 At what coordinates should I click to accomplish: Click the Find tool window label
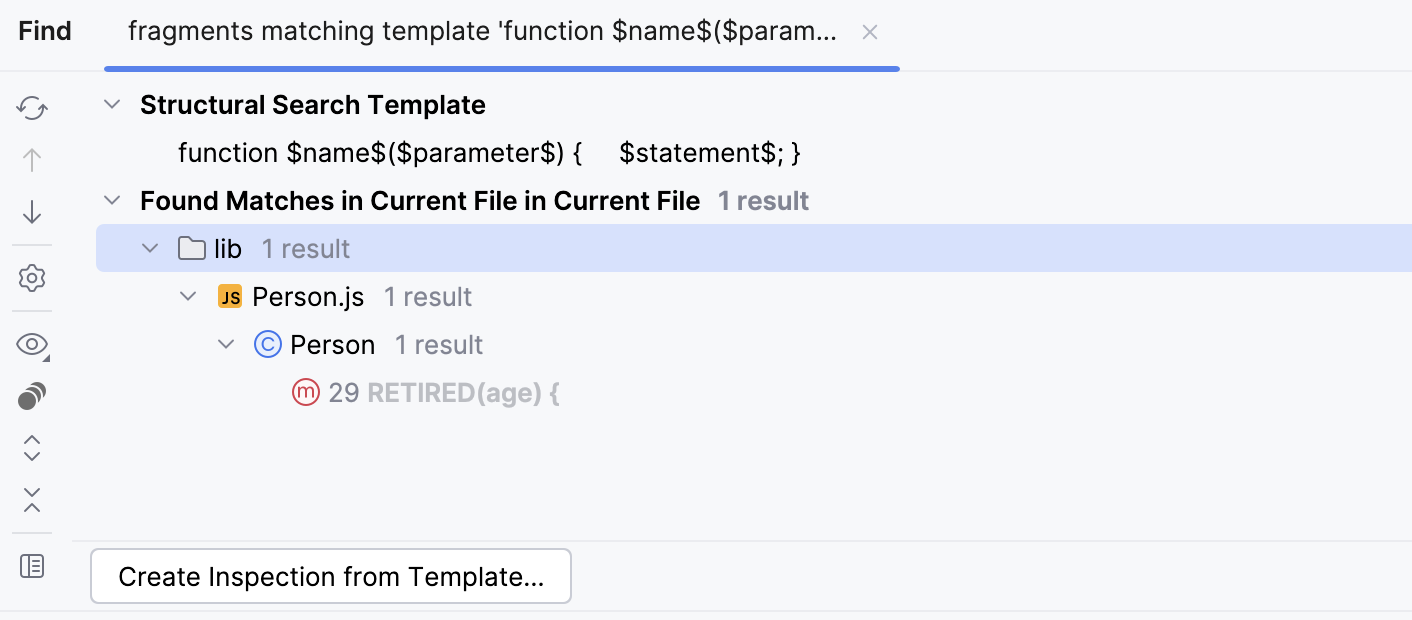(x=45, y=32)
